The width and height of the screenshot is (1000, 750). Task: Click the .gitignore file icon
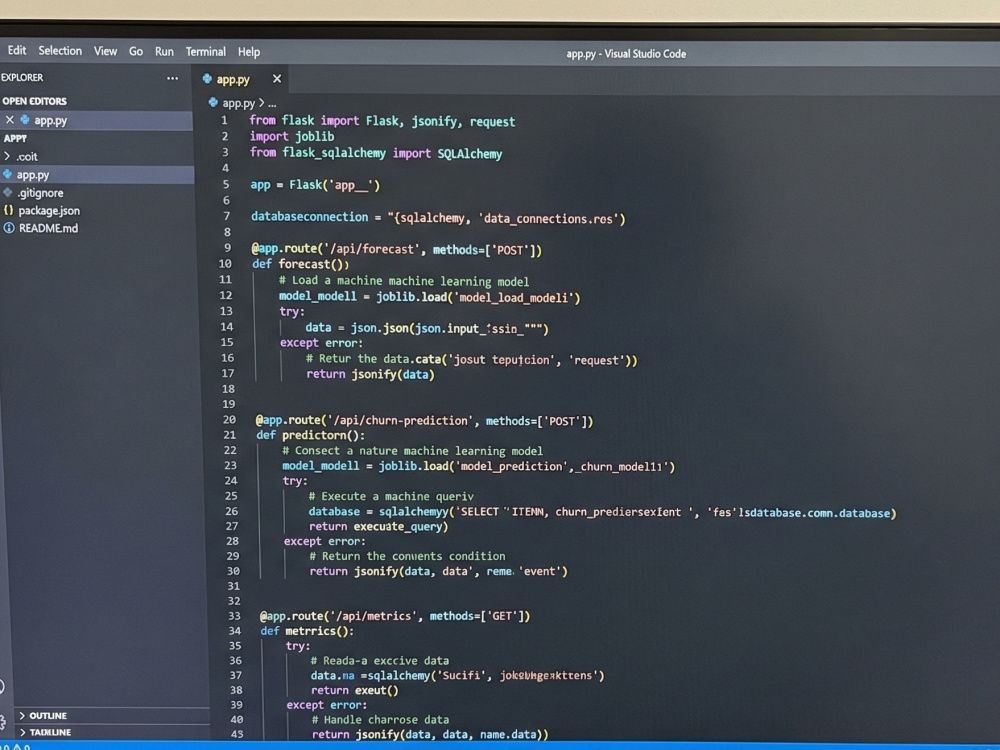pyautogui.click(x=8, y=192)
